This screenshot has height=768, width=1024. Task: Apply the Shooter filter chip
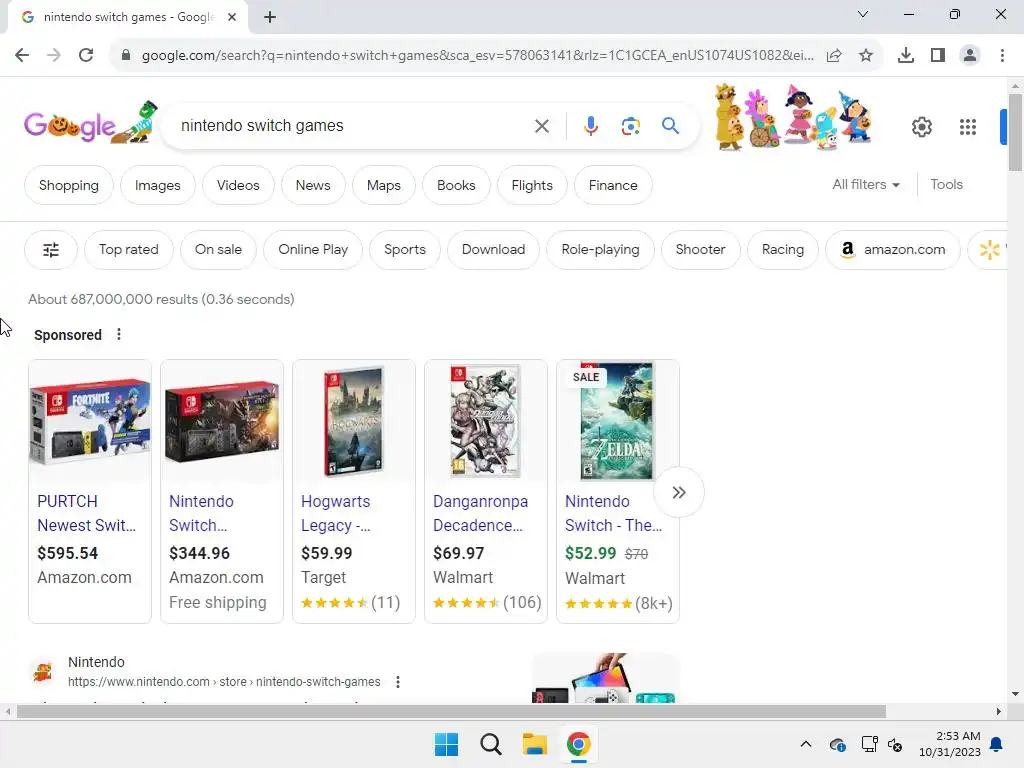tap(700, 249)
